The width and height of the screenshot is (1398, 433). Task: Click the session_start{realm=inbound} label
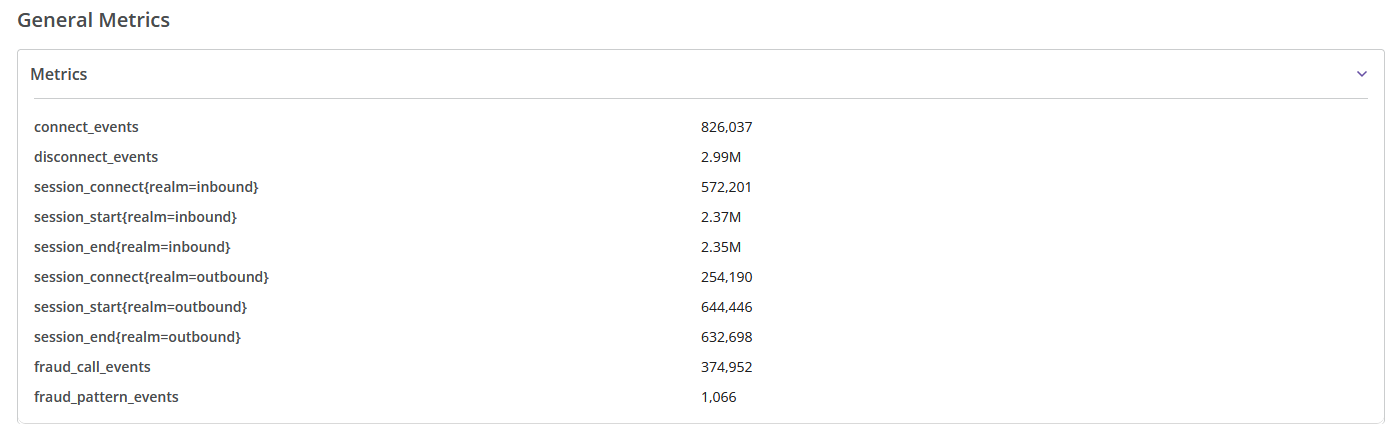point(135,217)
